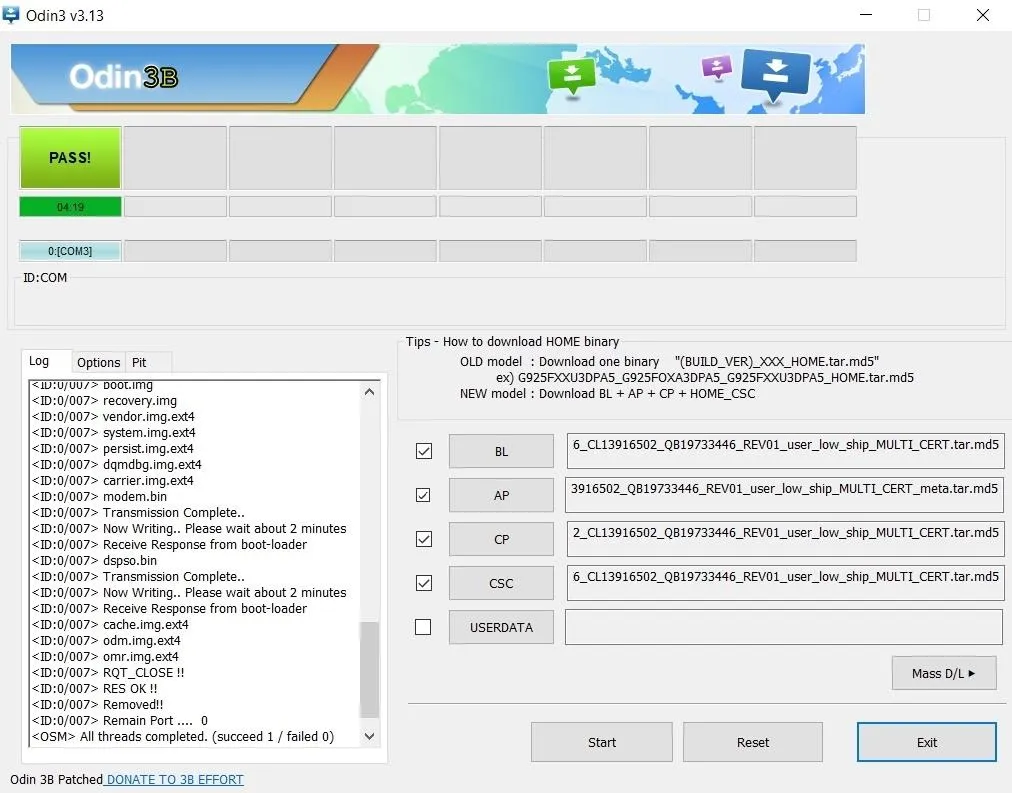
Task: Click the 04:19 green progress bar
Action: point(70,206)
